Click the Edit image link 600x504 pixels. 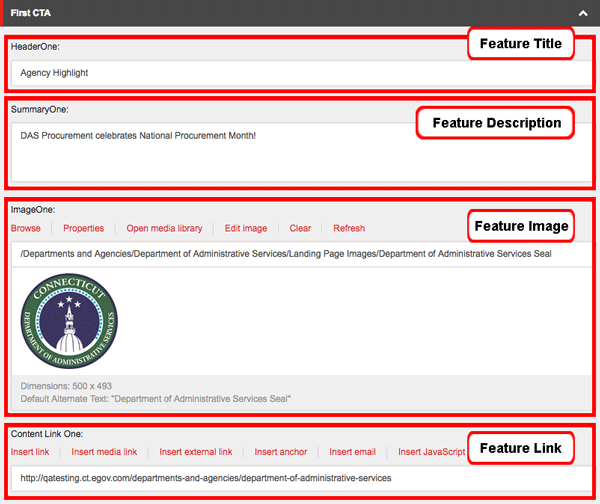click(246, 228)
